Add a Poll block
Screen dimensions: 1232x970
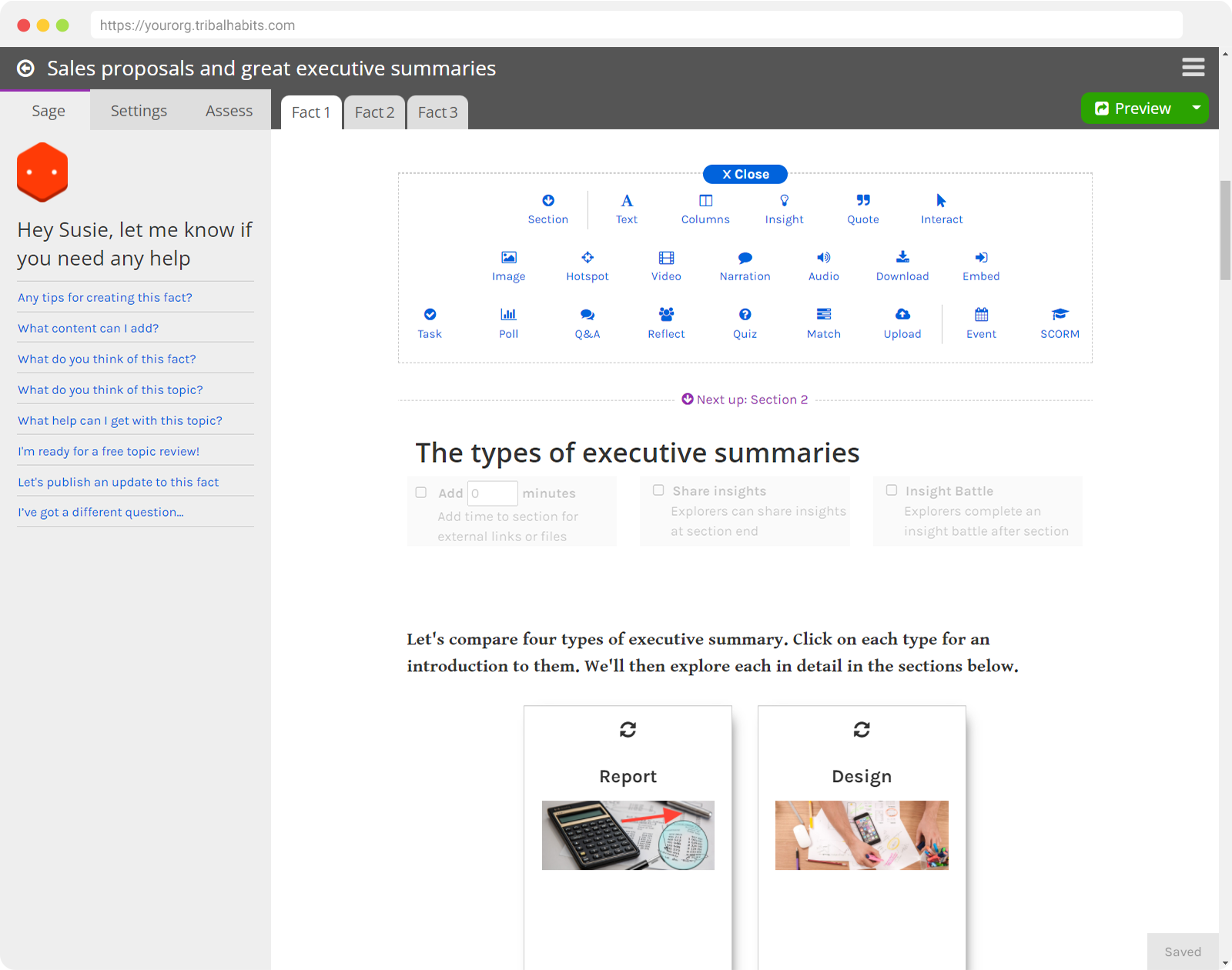pyautogui.click(x=508, y=323)
